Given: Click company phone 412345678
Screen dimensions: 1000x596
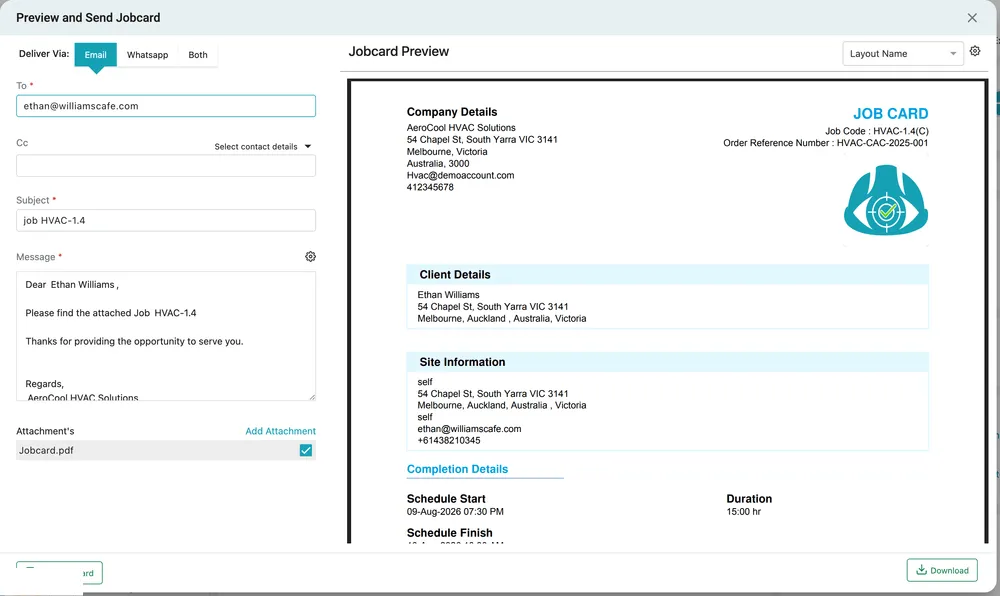Looking at the screenshot, I should [430, 187].
